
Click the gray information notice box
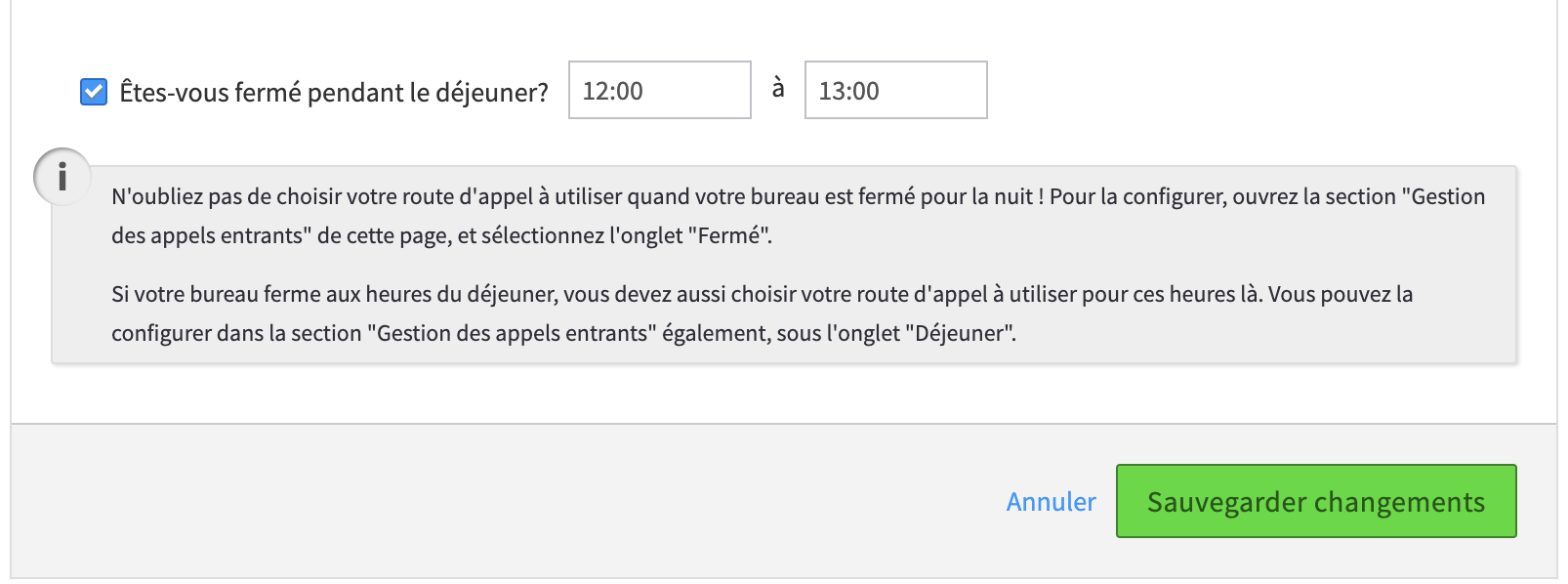pos(784,265)
